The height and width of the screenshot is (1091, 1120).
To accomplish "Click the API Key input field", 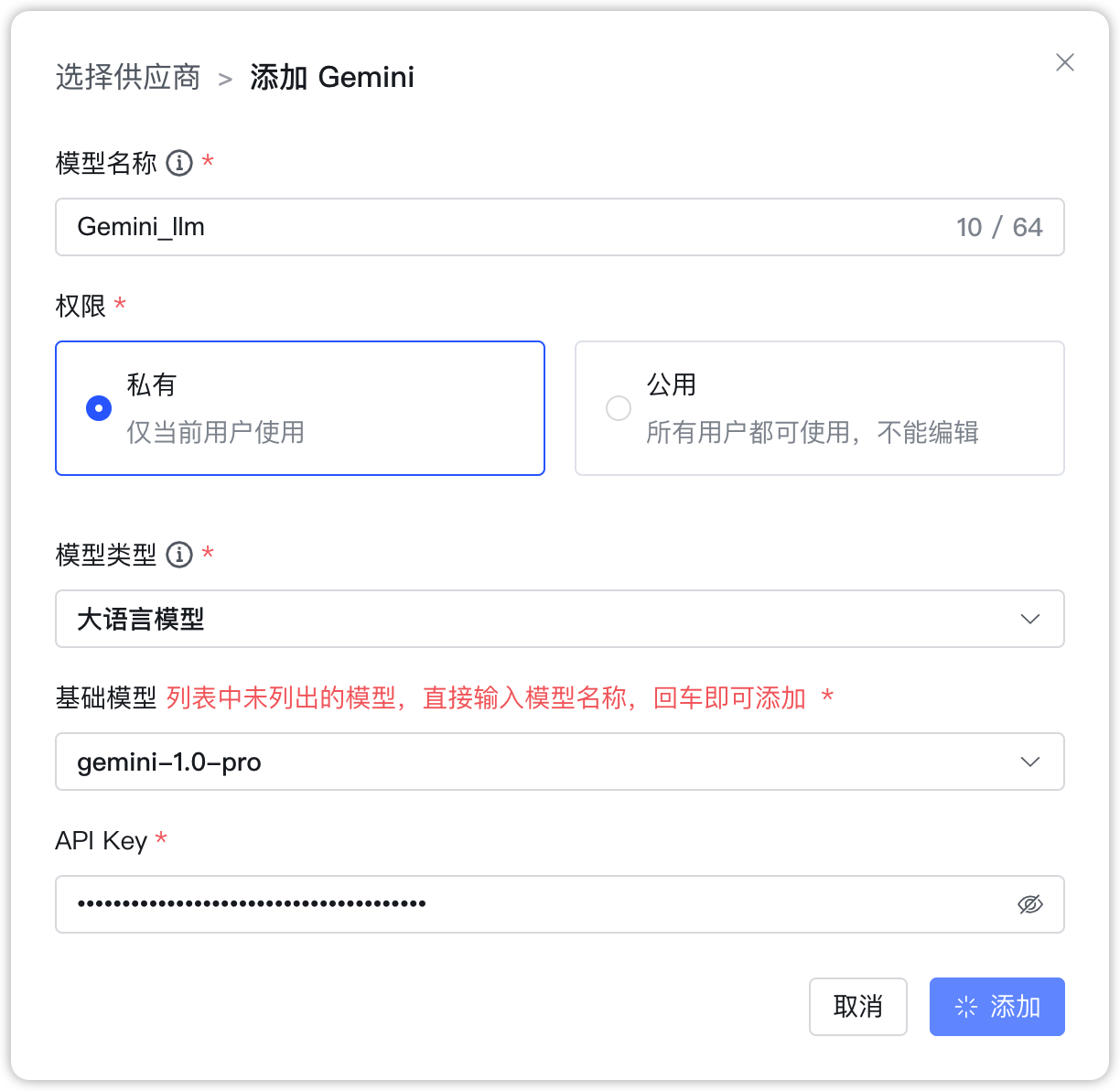I will [x=458, y=904].
